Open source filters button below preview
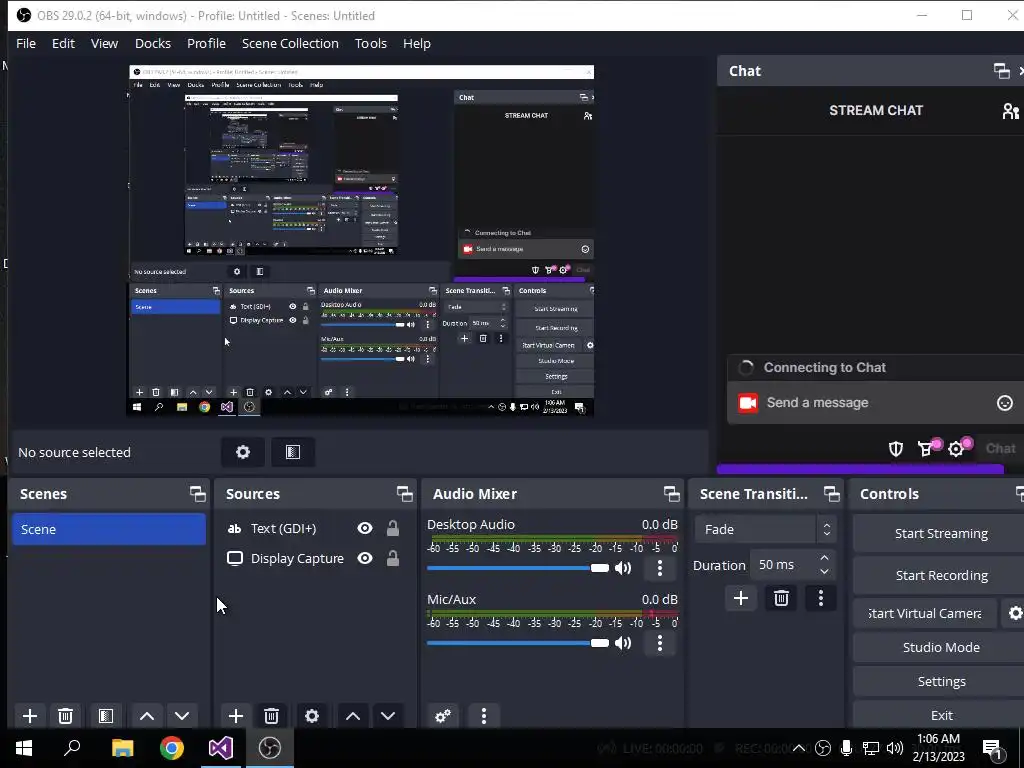 point(293,452)
